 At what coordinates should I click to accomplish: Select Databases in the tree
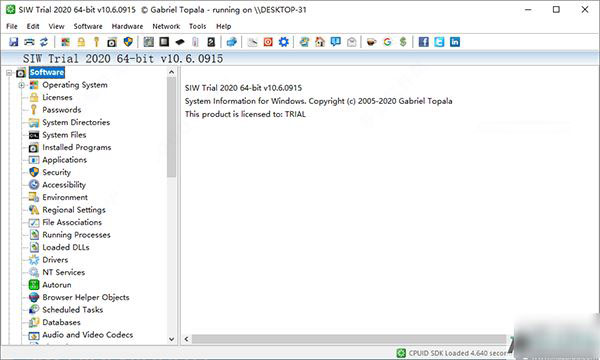point(61,323)
